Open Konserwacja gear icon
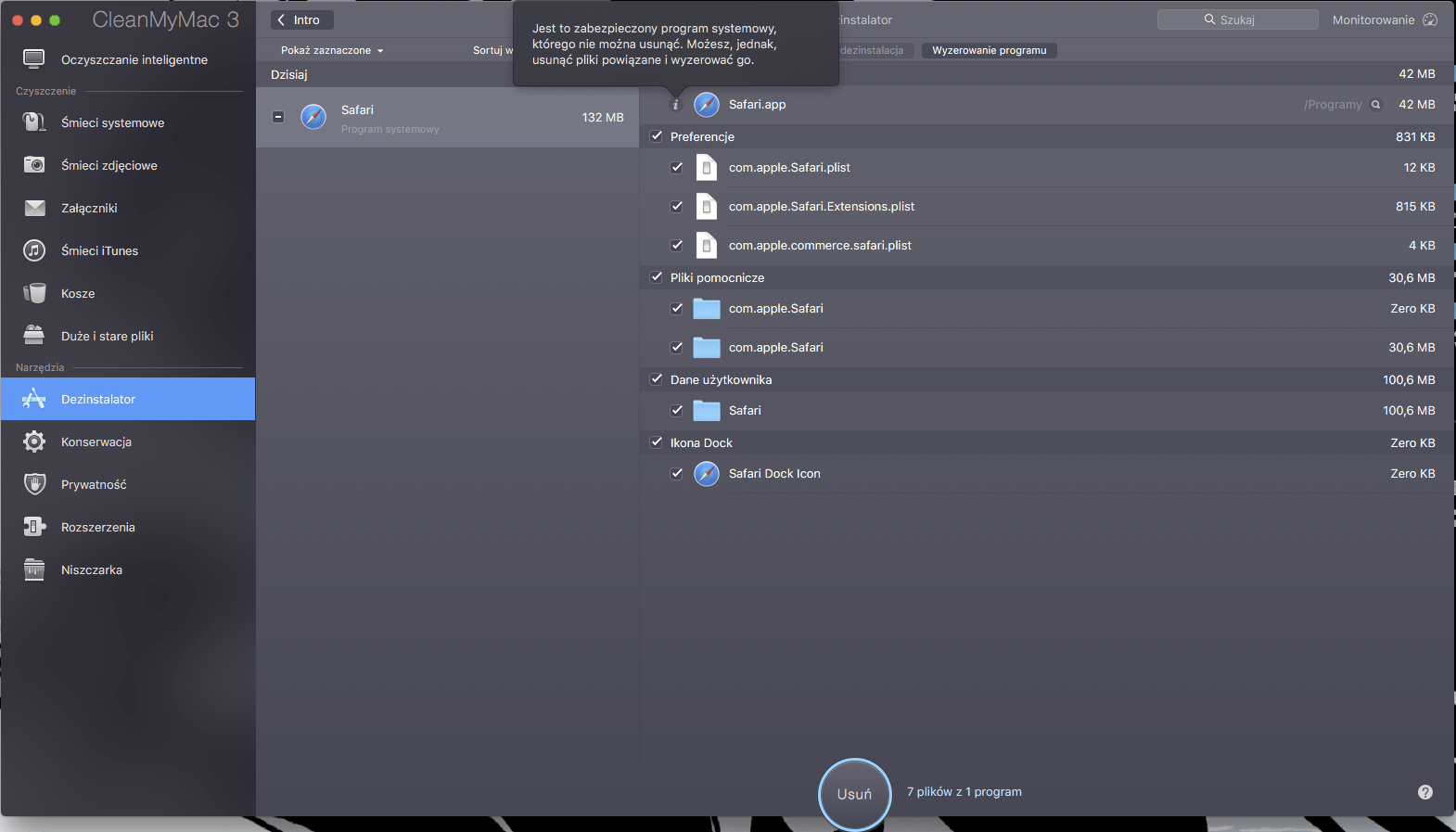 point(34,442)
